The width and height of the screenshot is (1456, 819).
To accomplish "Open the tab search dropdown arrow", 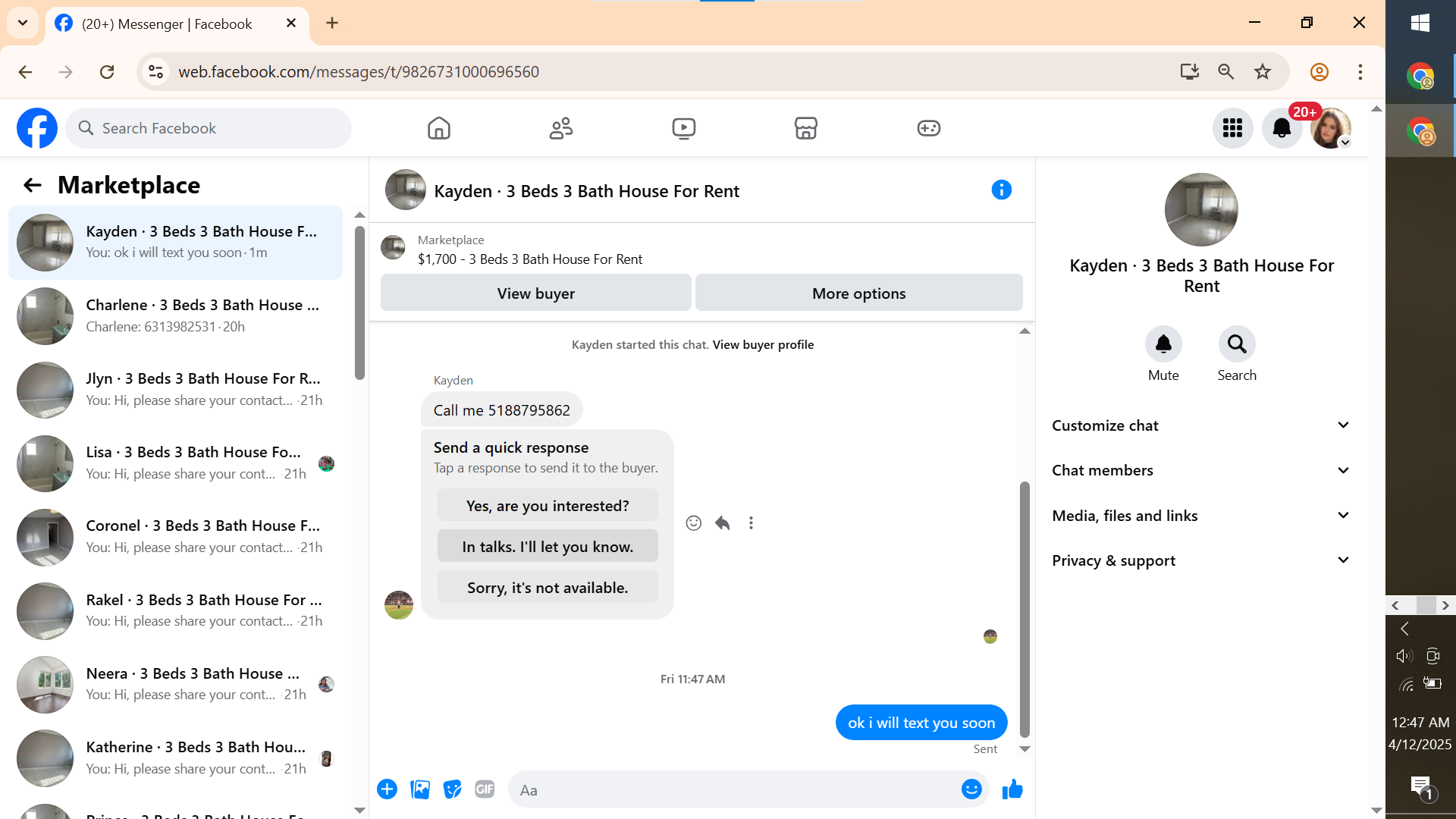I will pyautogui.click(x=23, y=23).
